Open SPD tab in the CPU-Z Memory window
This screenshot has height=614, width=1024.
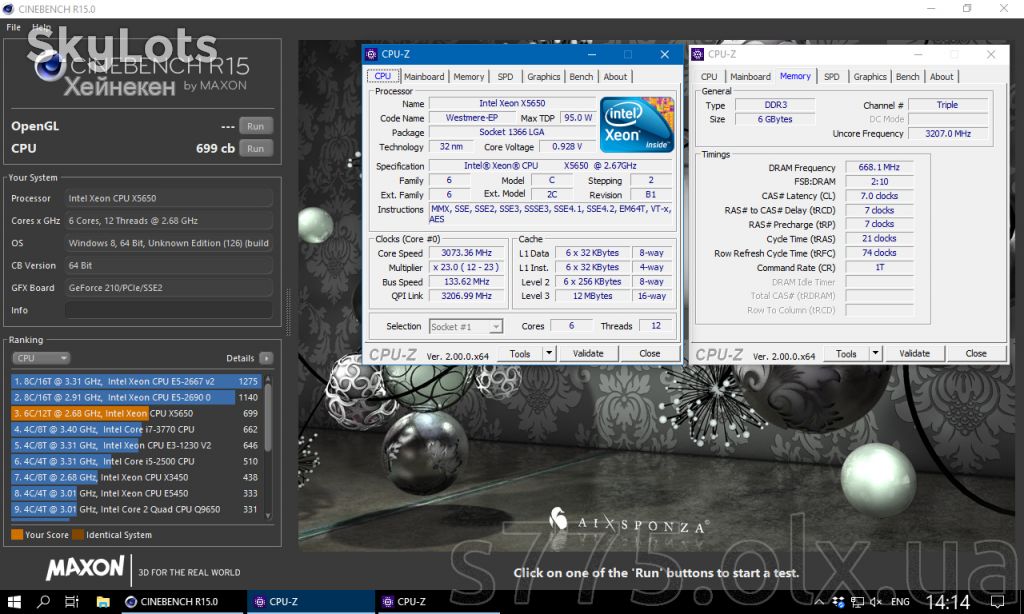pos(831,76)
